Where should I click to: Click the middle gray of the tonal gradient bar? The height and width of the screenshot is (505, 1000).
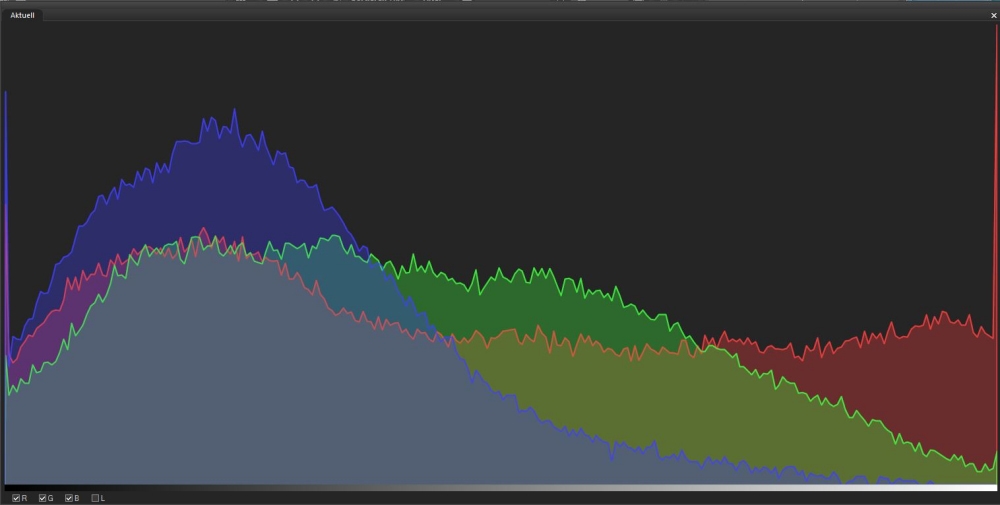point(500,487)
